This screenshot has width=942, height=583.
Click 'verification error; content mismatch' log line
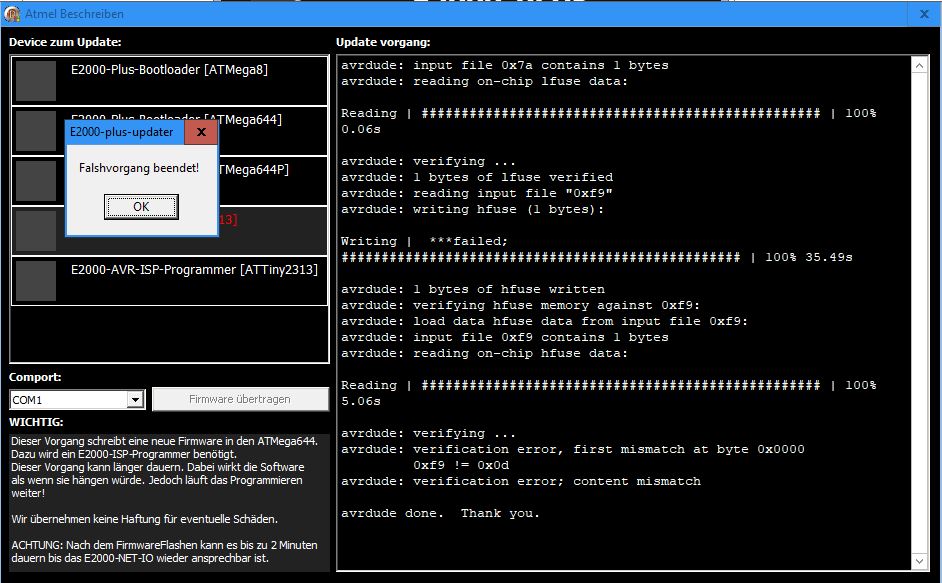521,481
